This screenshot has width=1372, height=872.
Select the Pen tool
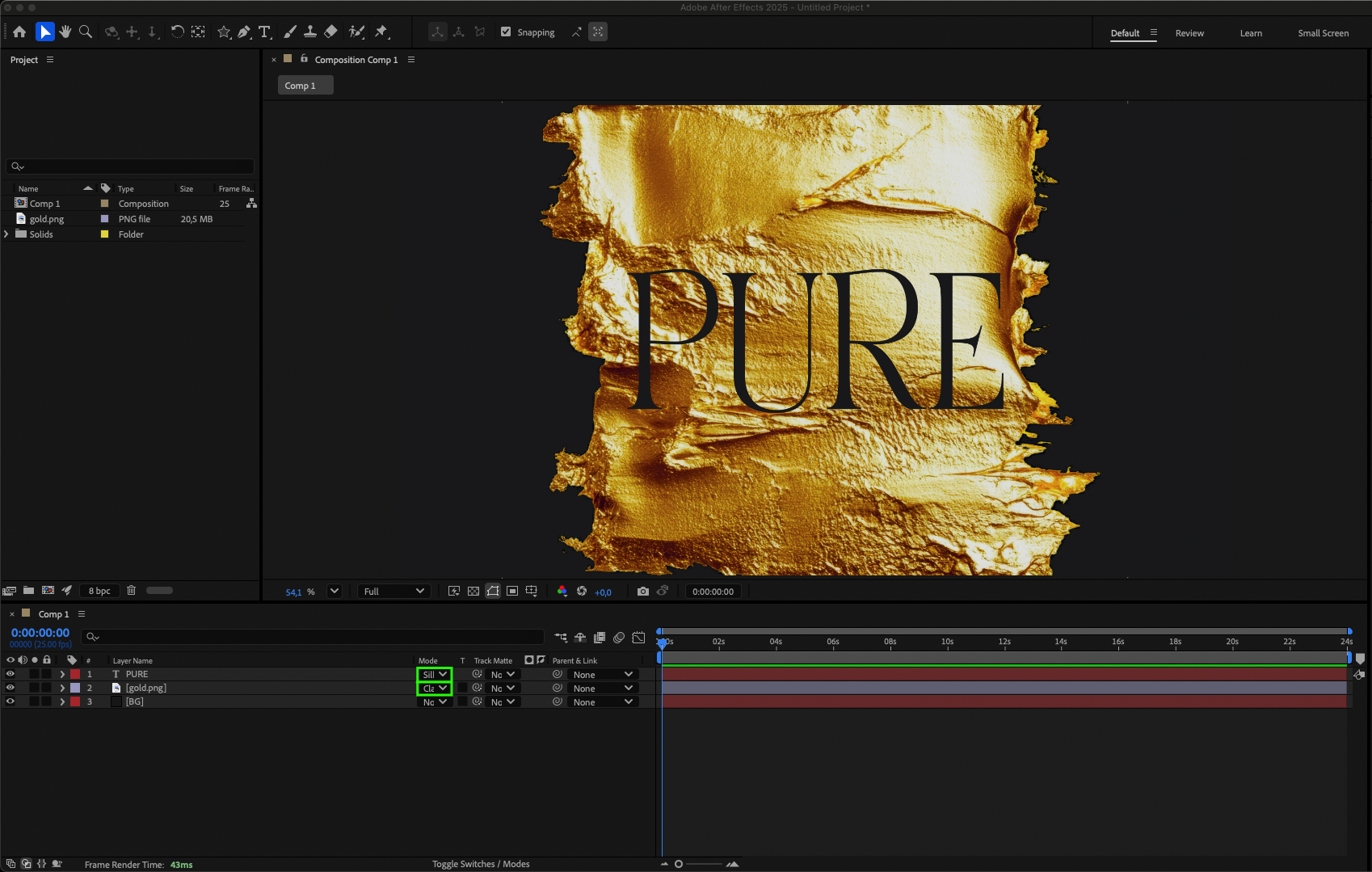point(244,32)
